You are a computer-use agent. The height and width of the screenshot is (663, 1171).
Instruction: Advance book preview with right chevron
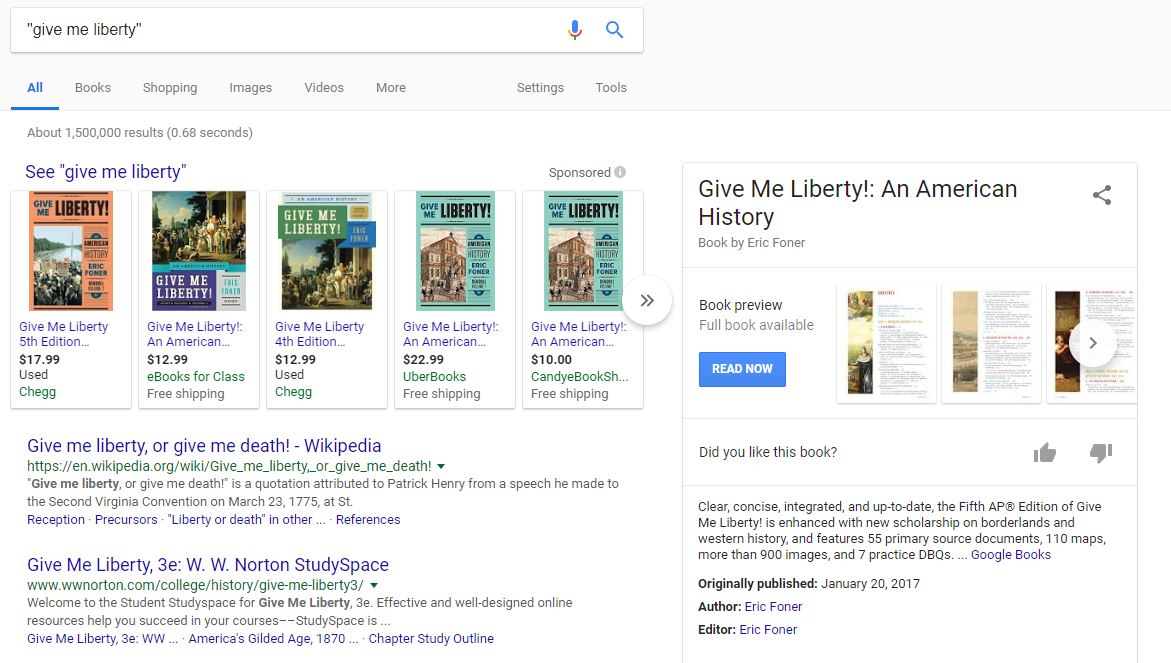pyautogui.click(x=1092, y=343)
